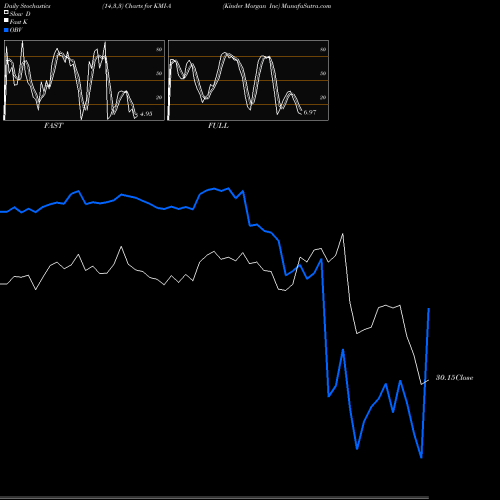Click the FULL chart label
500x500 pixels.
[x=218, y=125]
